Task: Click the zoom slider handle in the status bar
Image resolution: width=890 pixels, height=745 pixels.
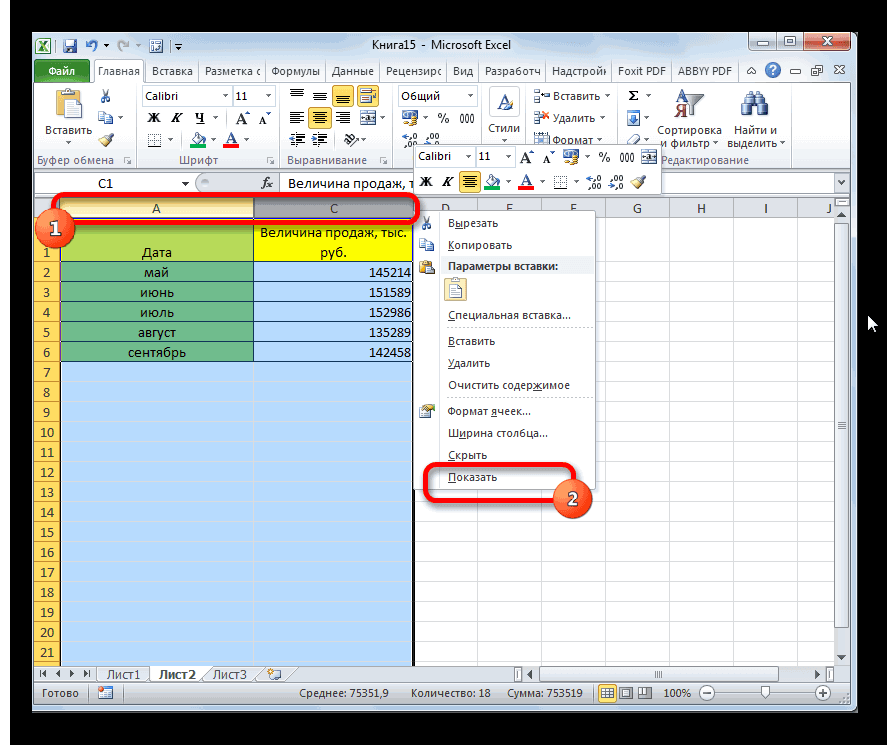Action: point(765,693)
